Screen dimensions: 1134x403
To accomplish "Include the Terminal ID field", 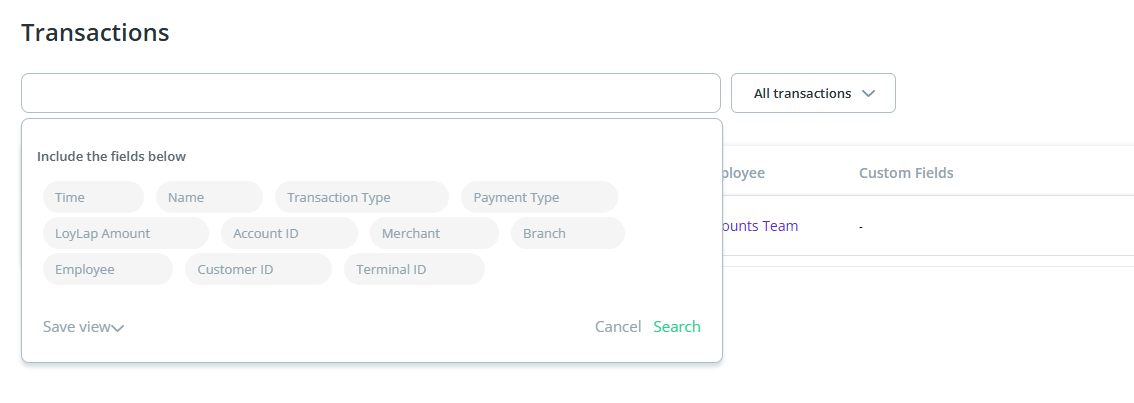I will 414,269.
